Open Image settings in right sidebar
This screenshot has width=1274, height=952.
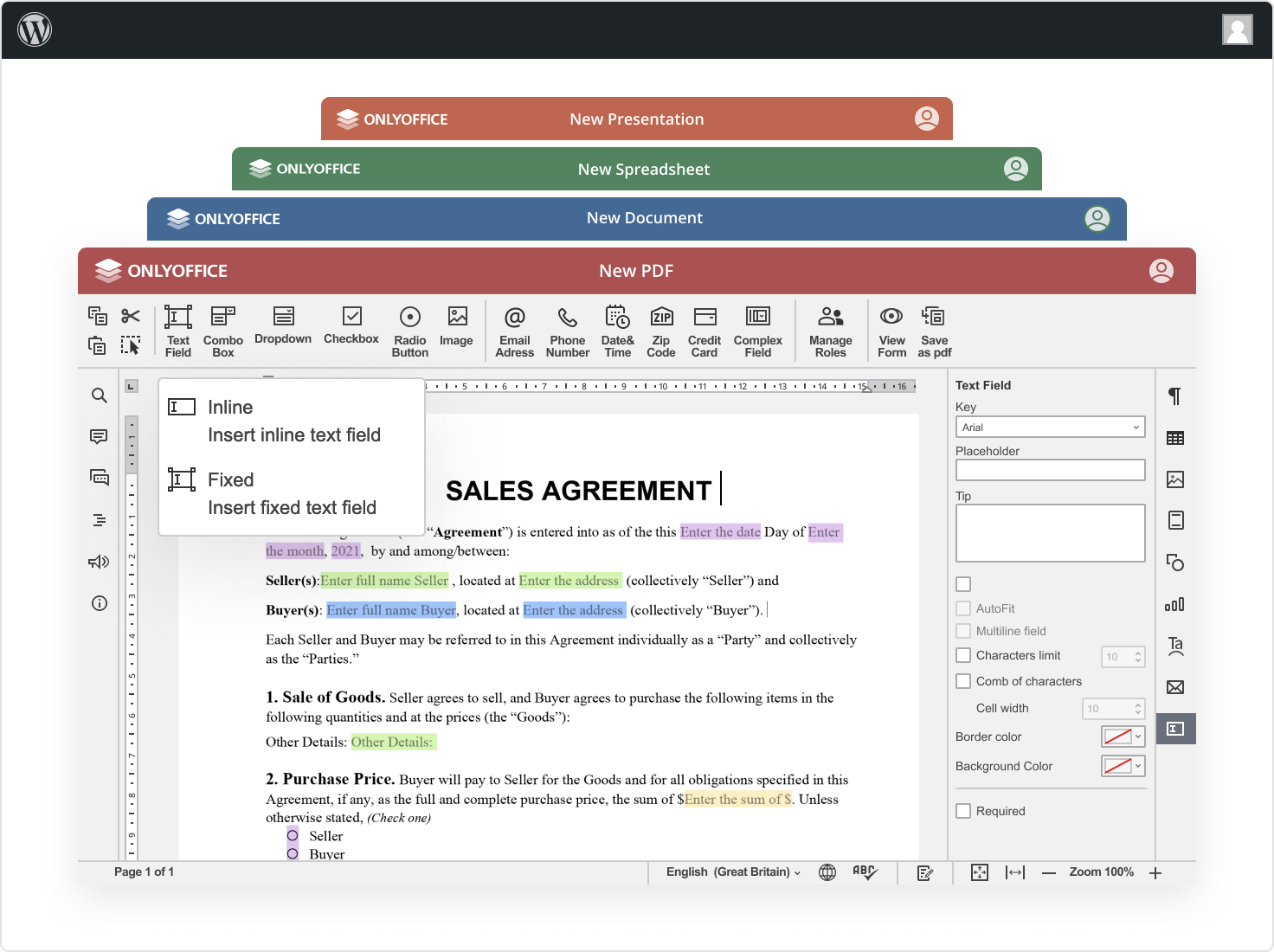[x=1175, y=479]
